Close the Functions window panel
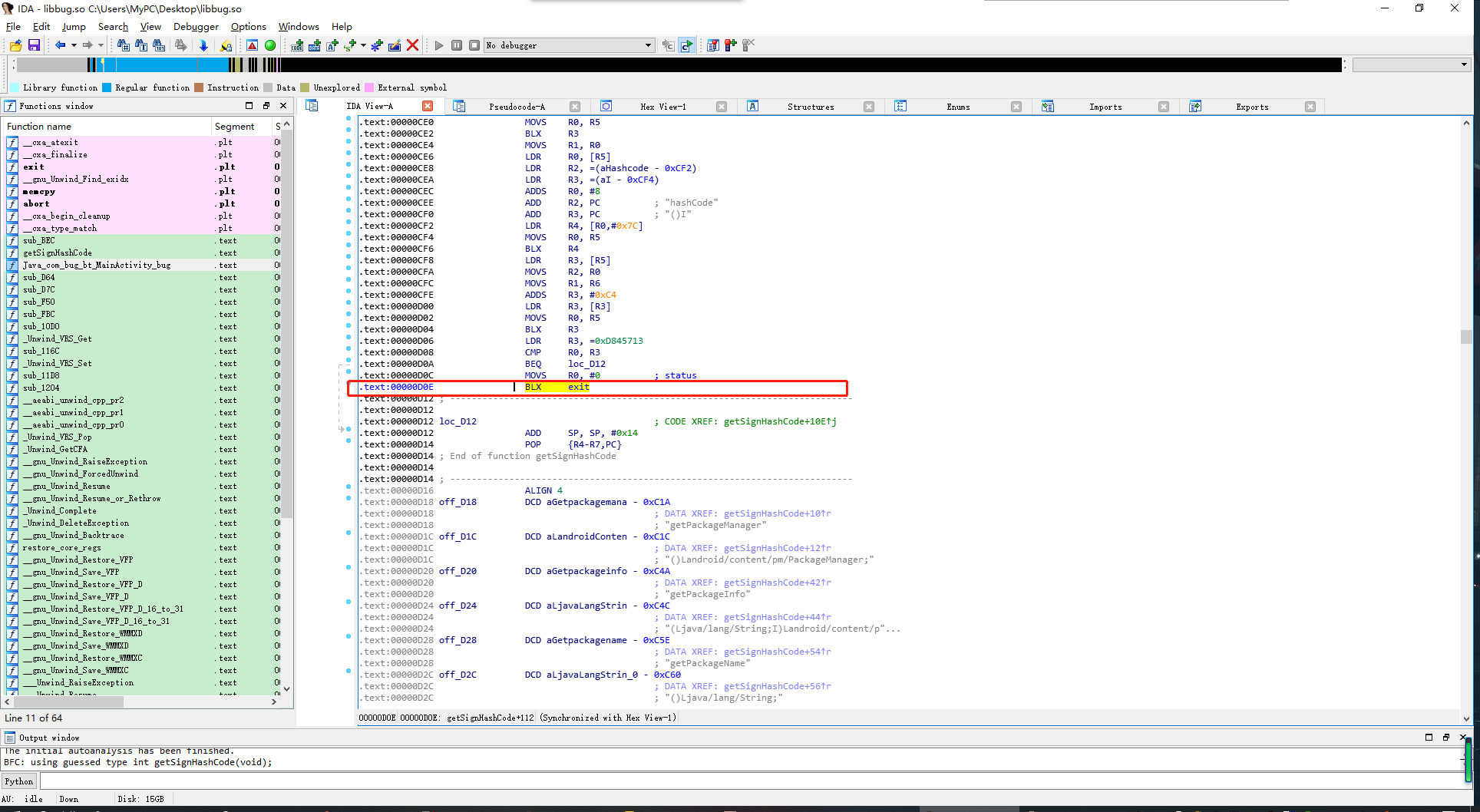Viewport: 1480px width, 812px height. [x=283, y=106]
